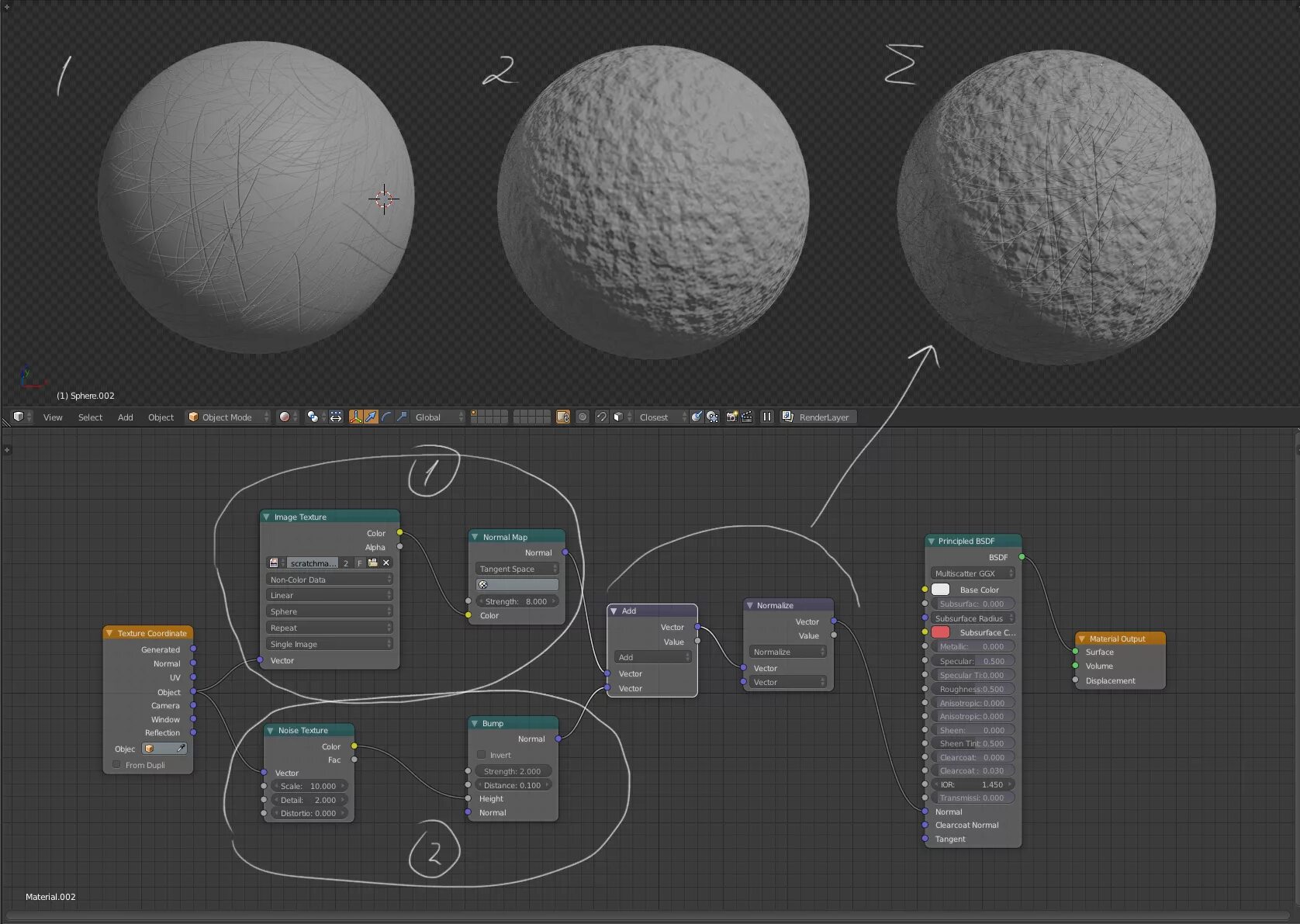Click IOR 1.450 field
This screenshot has width=1300, height=924.
[973, 784]
